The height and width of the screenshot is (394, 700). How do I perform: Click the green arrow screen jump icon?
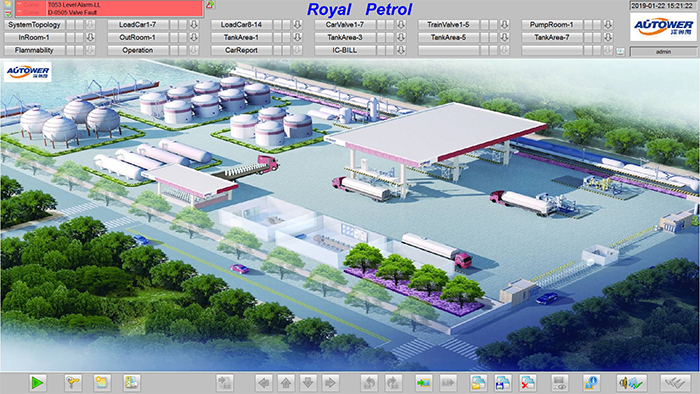(423, 383)
